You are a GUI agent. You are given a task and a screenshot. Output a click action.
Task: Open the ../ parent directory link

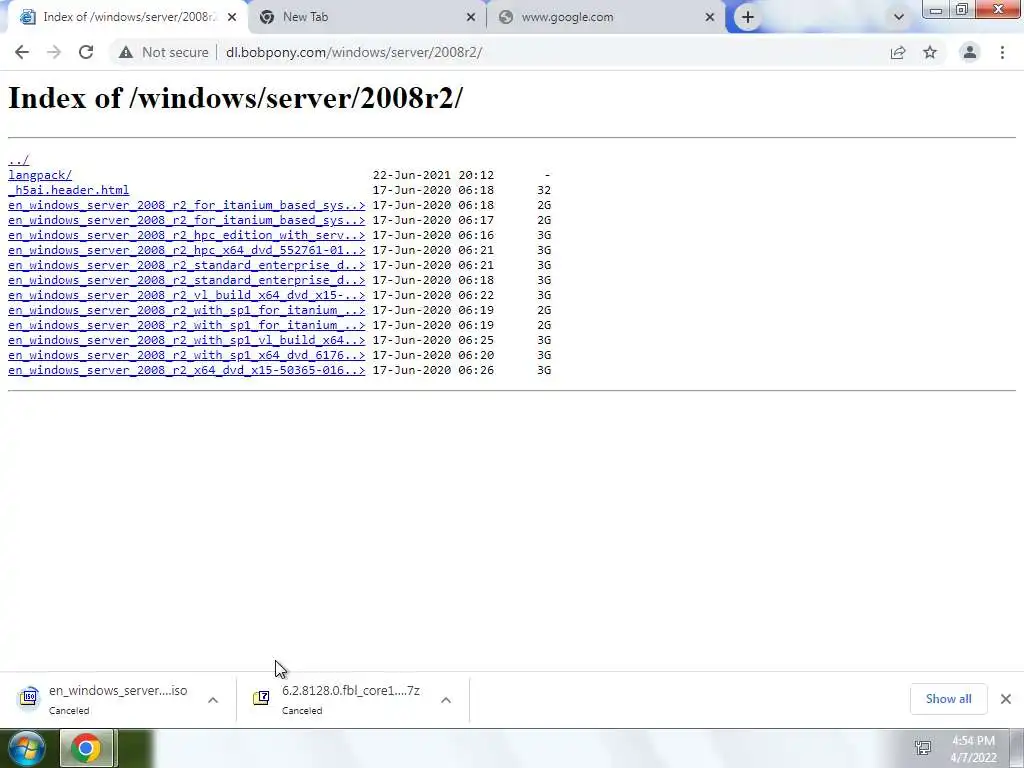[18, 160]
